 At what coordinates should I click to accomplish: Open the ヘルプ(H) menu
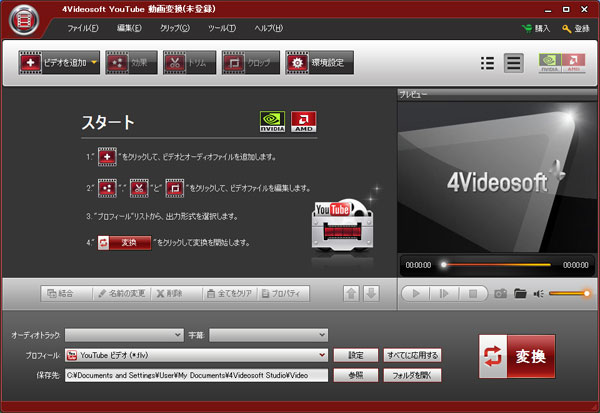coord(269,28)
